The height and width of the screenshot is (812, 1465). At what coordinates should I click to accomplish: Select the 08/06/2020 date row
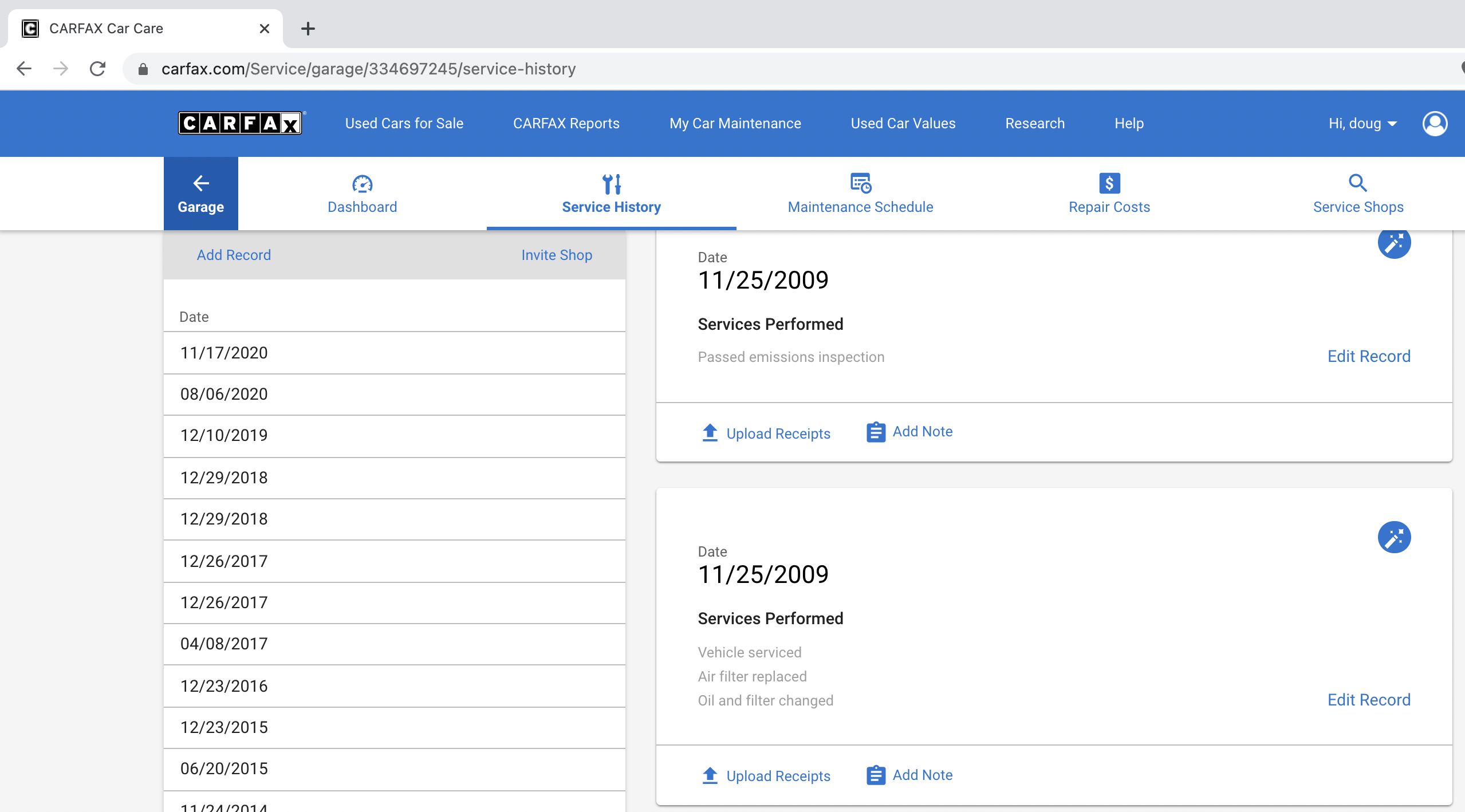(x=395, y=395)
